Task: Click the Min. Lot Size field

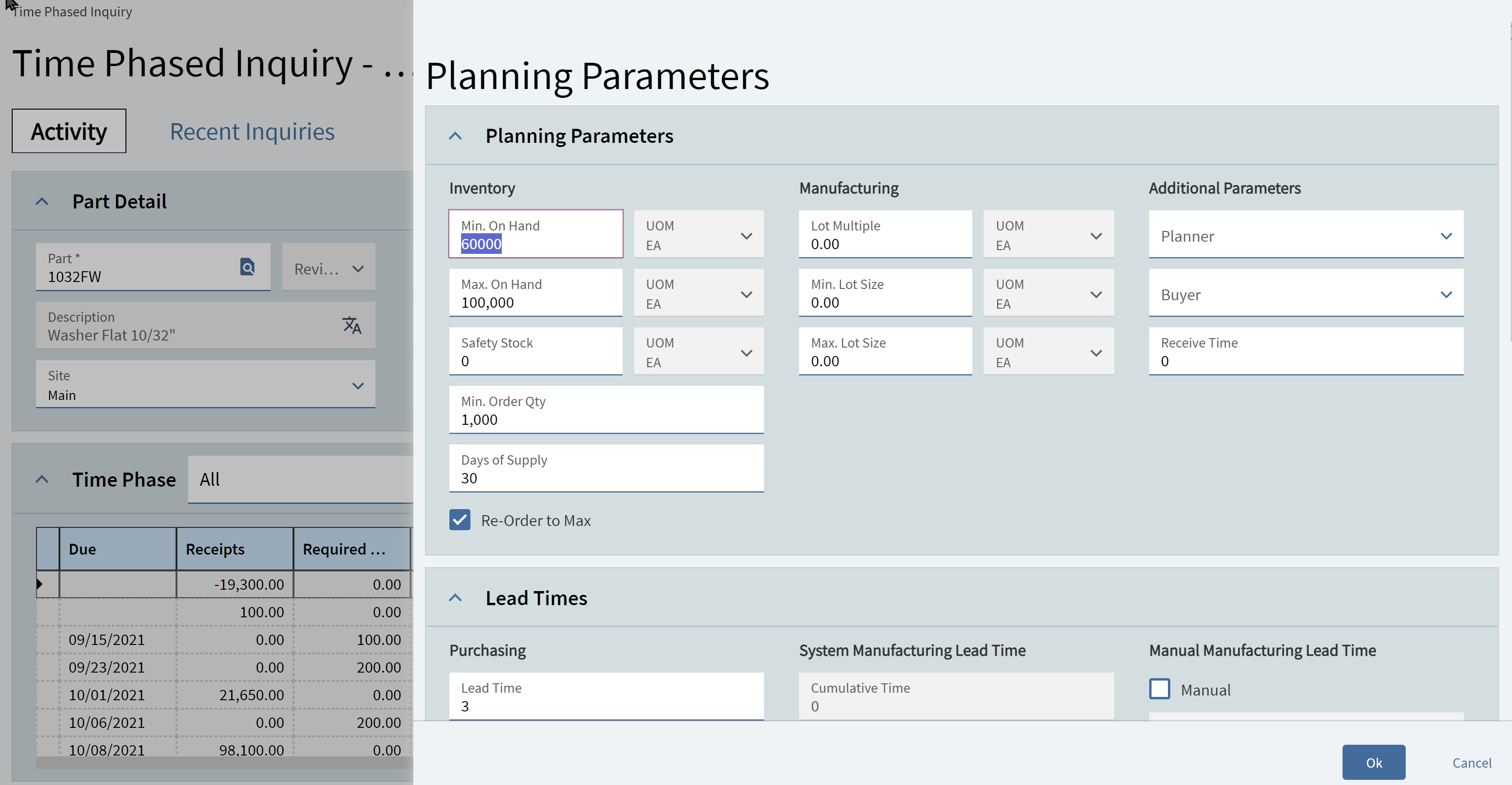Action: tap(885, 293)
